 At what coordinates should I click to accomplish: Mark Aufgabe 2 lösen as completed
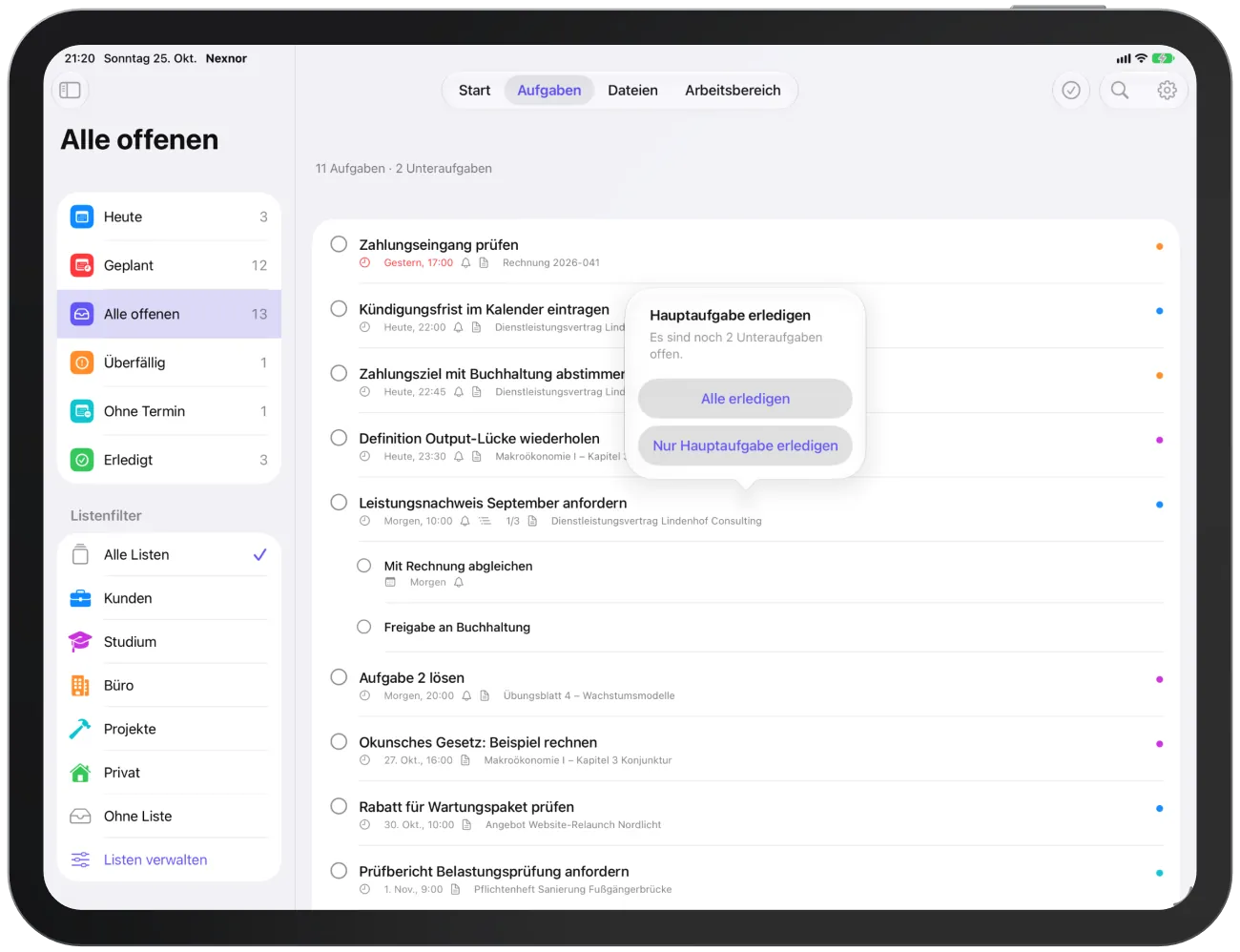coord(339,677)
